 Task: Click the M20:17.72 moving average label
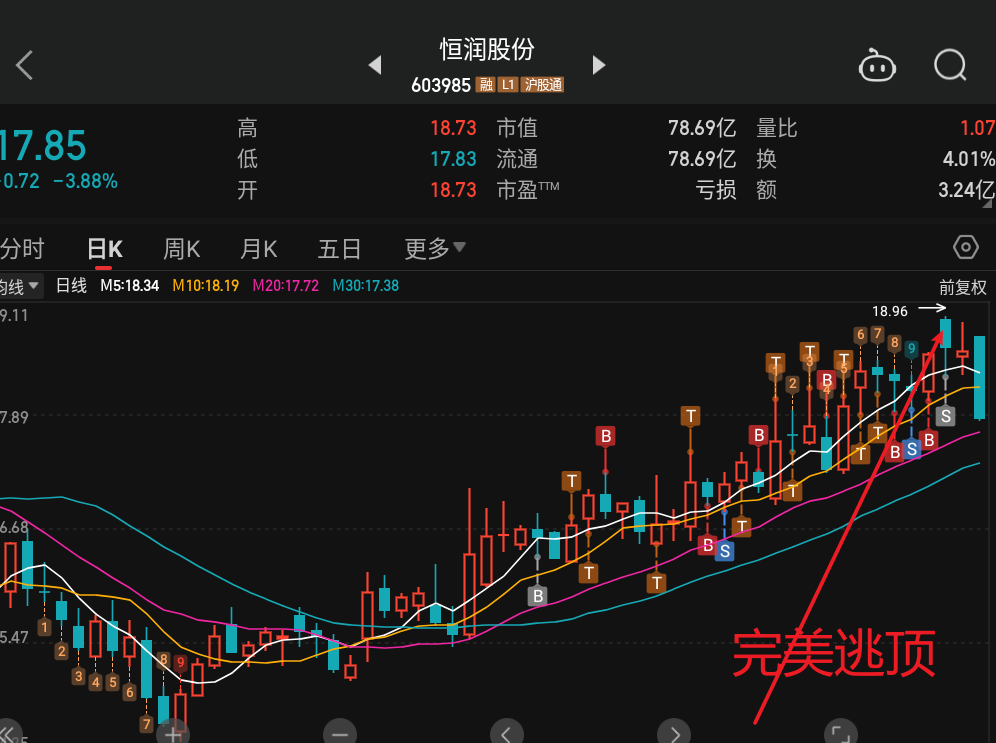point(286,286)
